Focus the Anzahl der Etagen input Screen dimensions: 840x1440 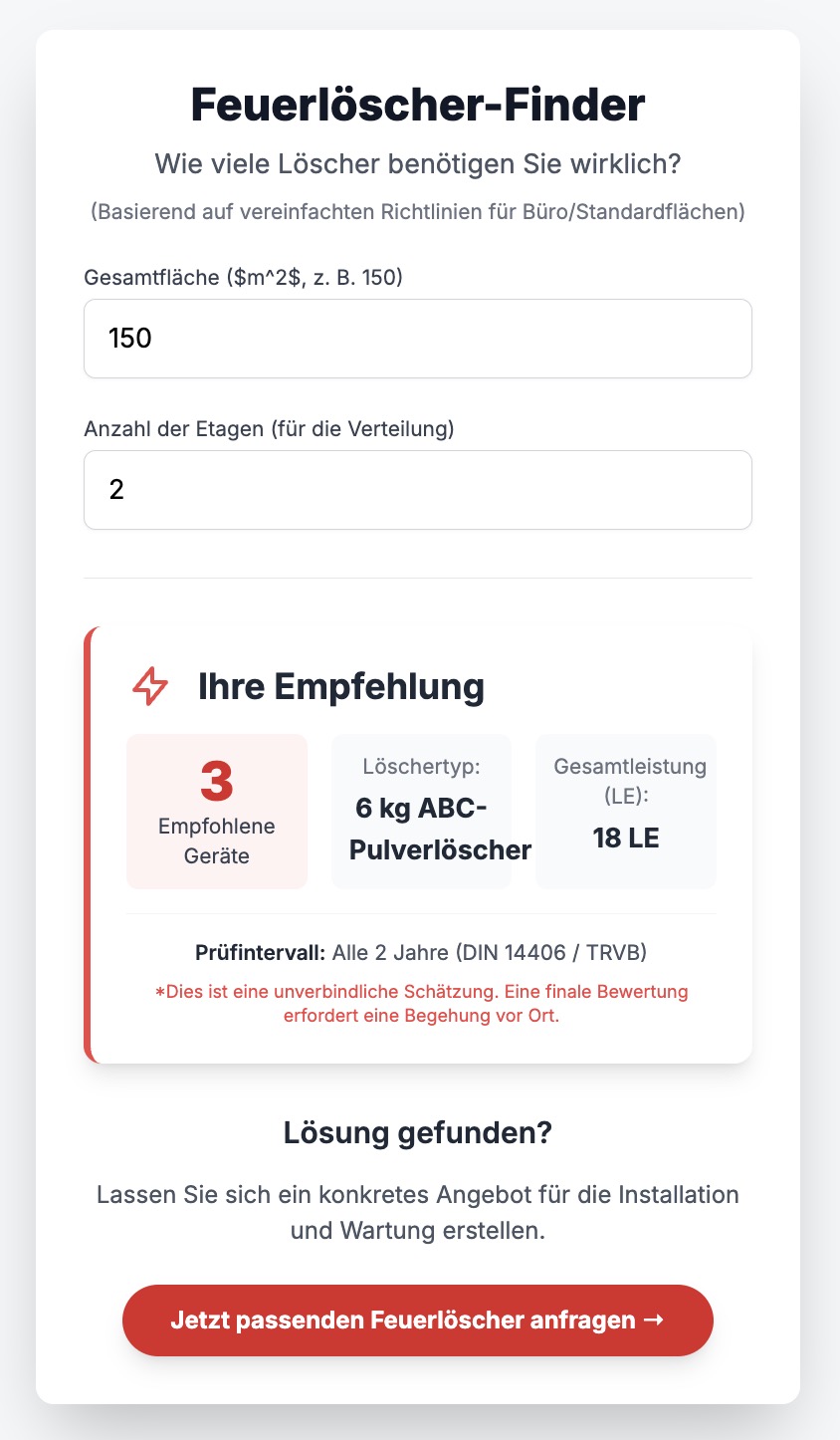tap(418, 490)
